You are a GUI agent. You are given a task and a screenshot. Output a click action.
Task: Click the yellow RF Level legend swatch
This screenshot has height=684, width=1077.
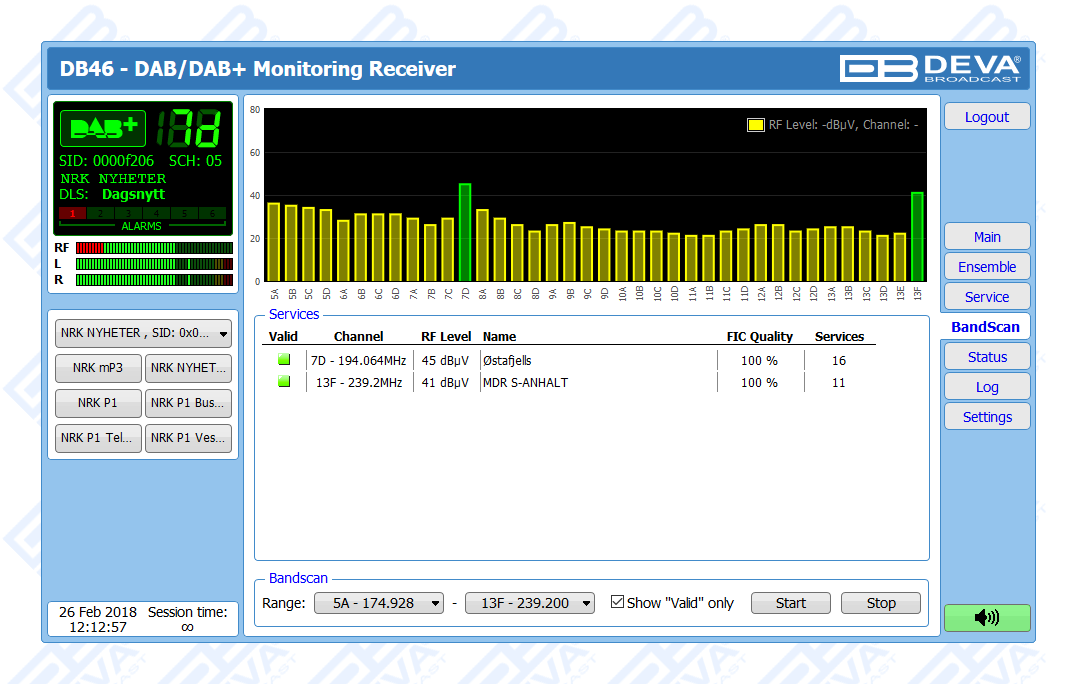pos(756,125)
